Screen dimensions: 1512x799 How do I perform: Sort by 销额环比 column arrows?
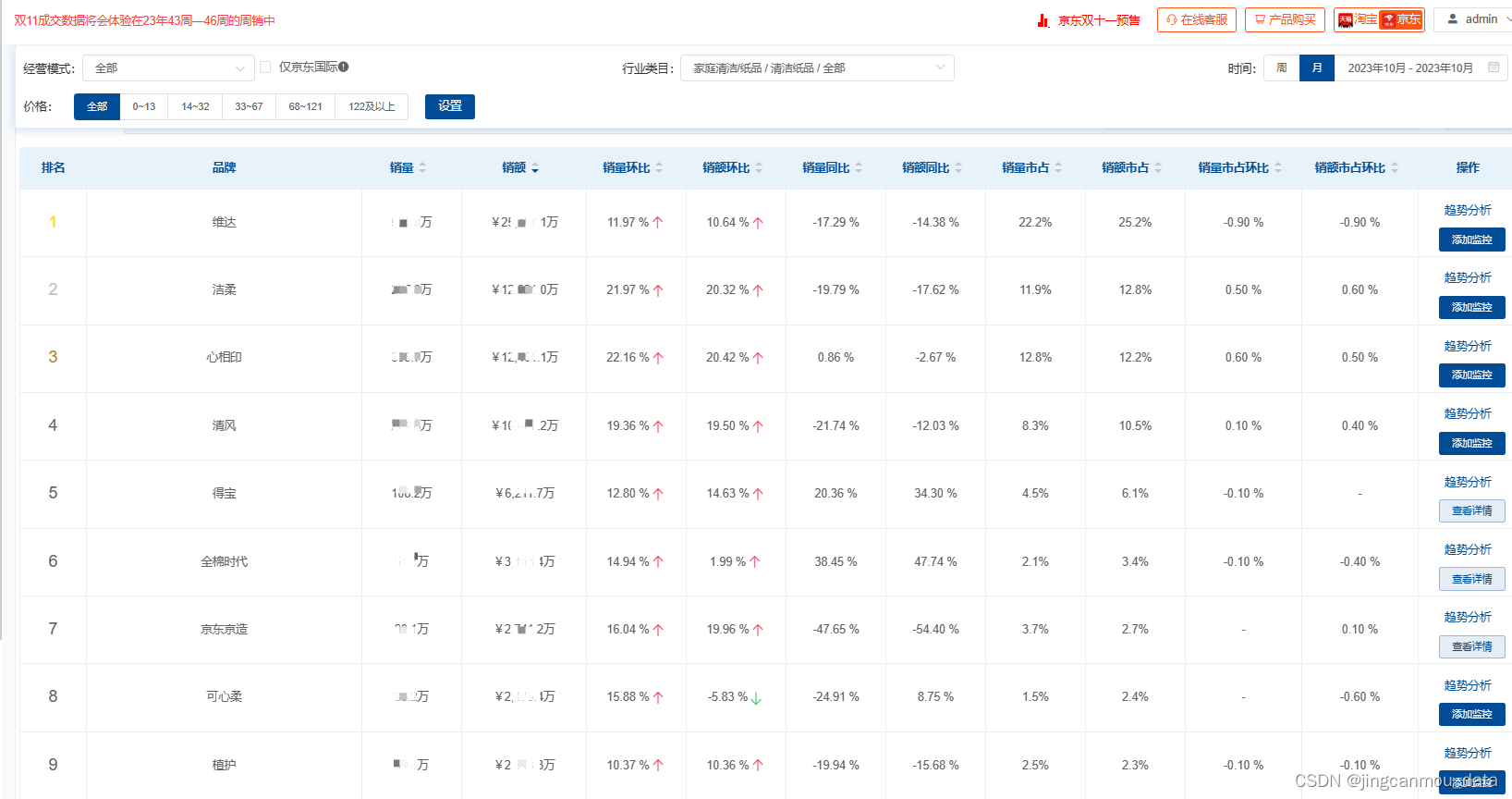click(x=759, y=167)
